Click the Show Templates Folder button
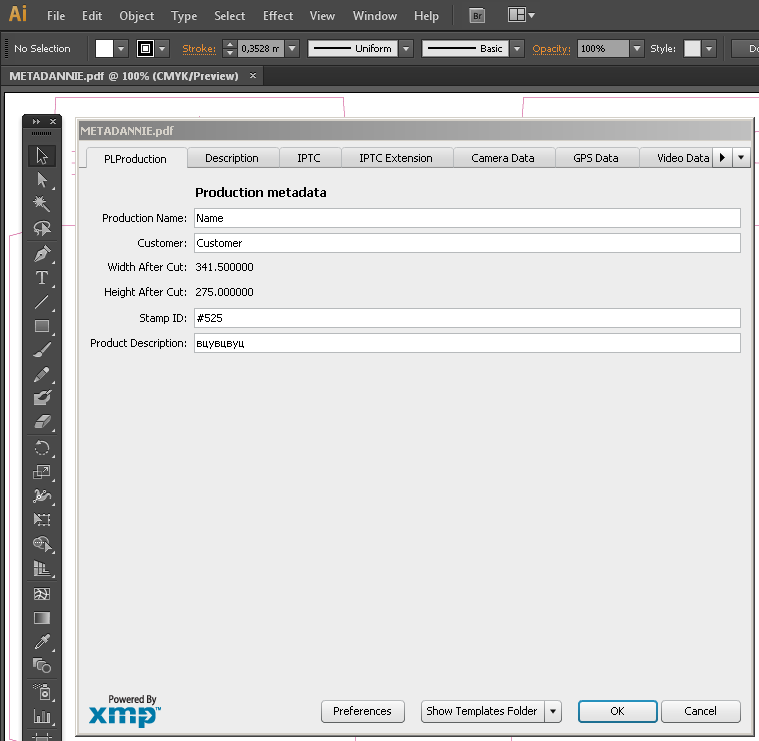Screen dimensions: 759x741 (x=482, y=711)
